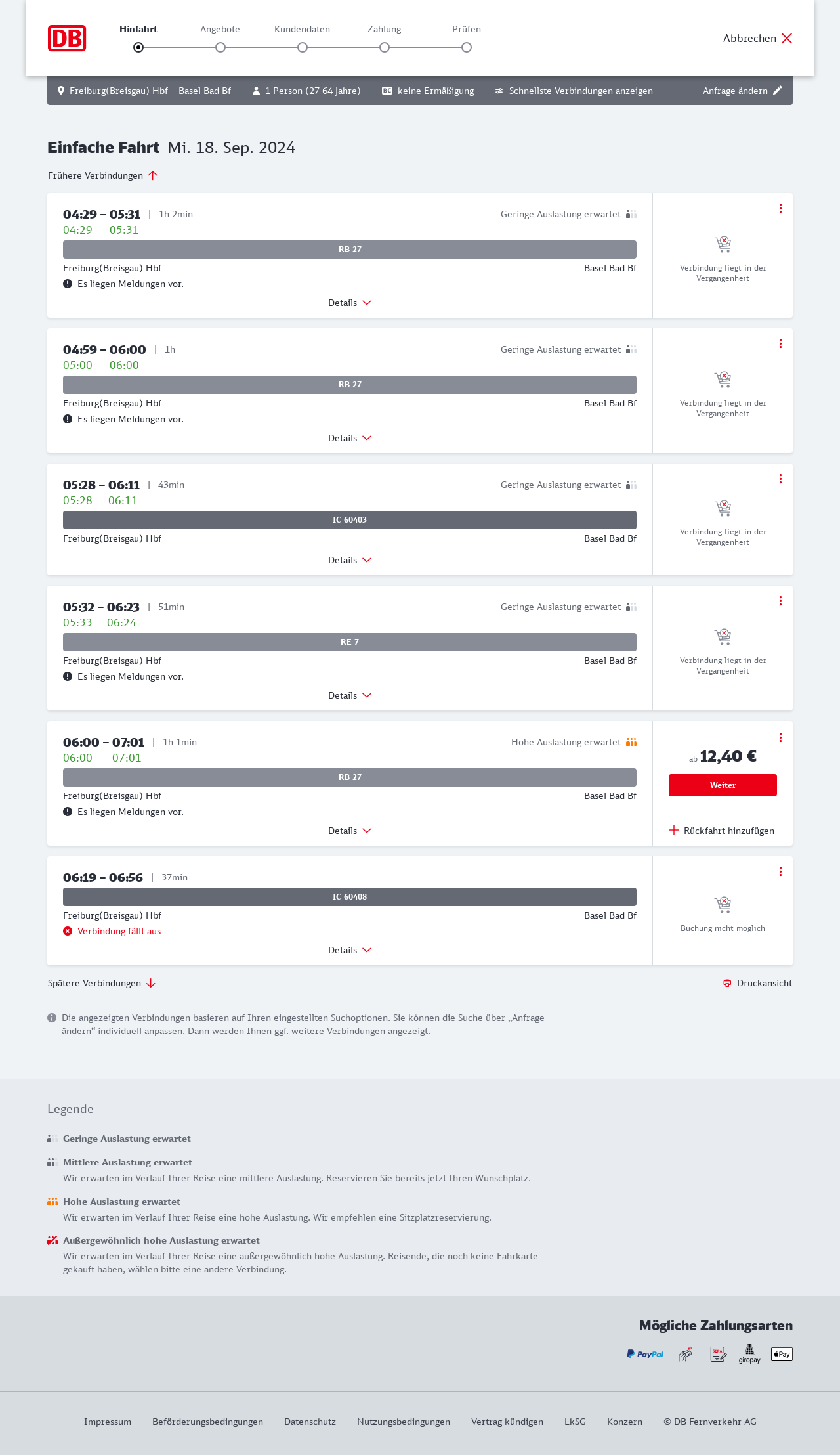The height and width of the screenshot is (1455, 840).
Task: Select the Zahlung step circle
Action: click(x=385, y=47)
